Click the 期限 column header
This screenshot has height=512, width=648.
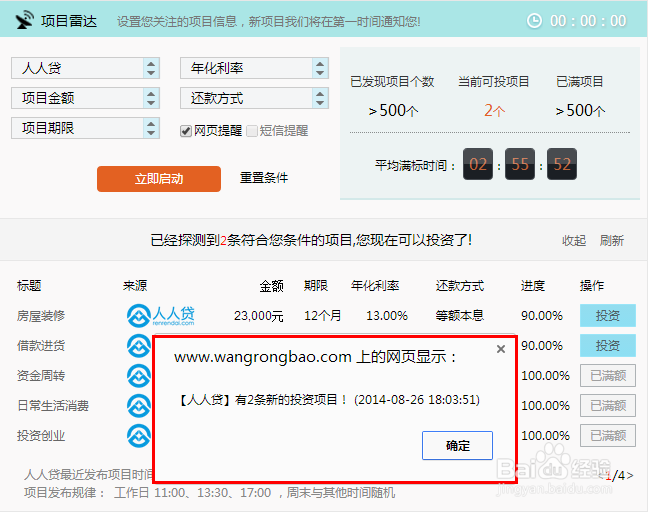[x=316, y=286]
